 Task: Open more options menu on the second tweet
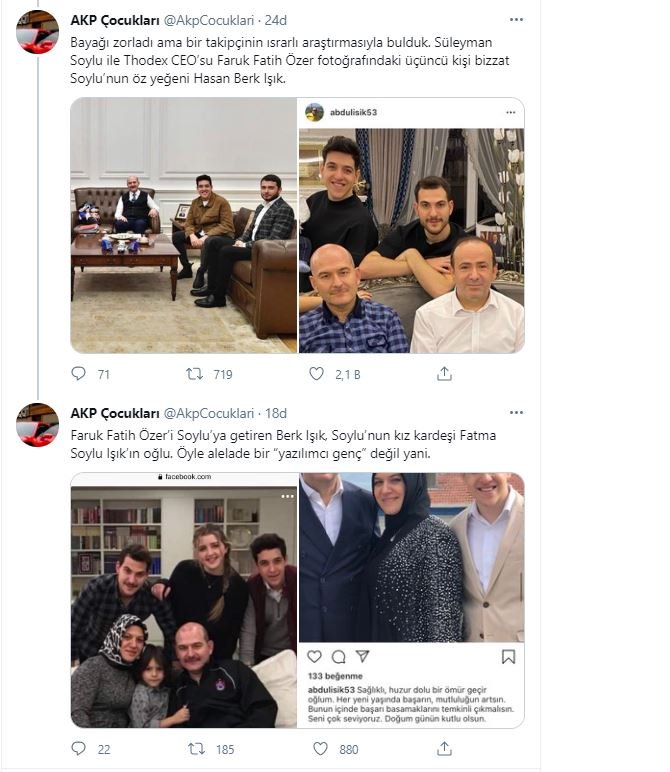[516, 413]
